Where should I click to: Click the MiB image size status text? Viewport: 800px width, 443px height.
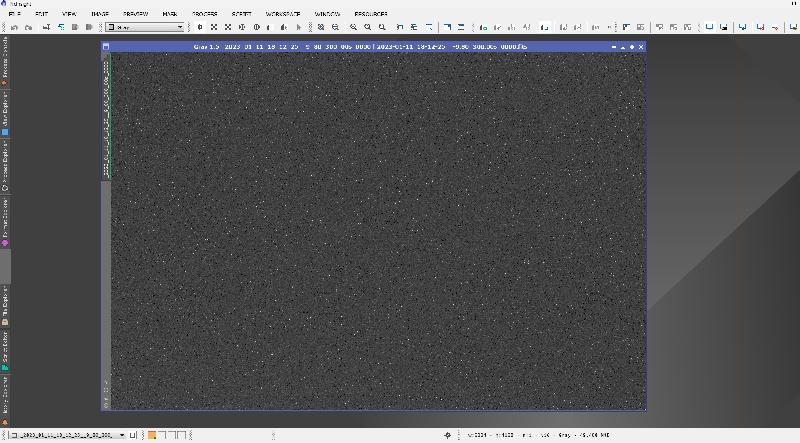click(595, 435)
